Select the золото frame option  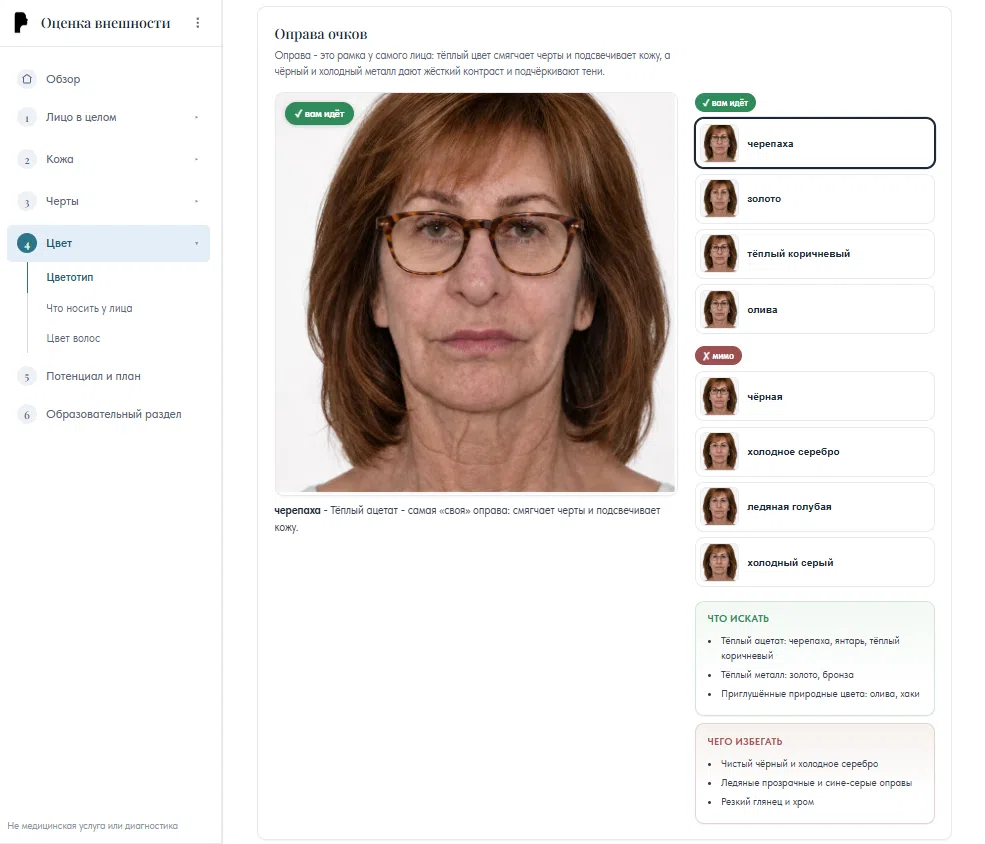(815, 199)
